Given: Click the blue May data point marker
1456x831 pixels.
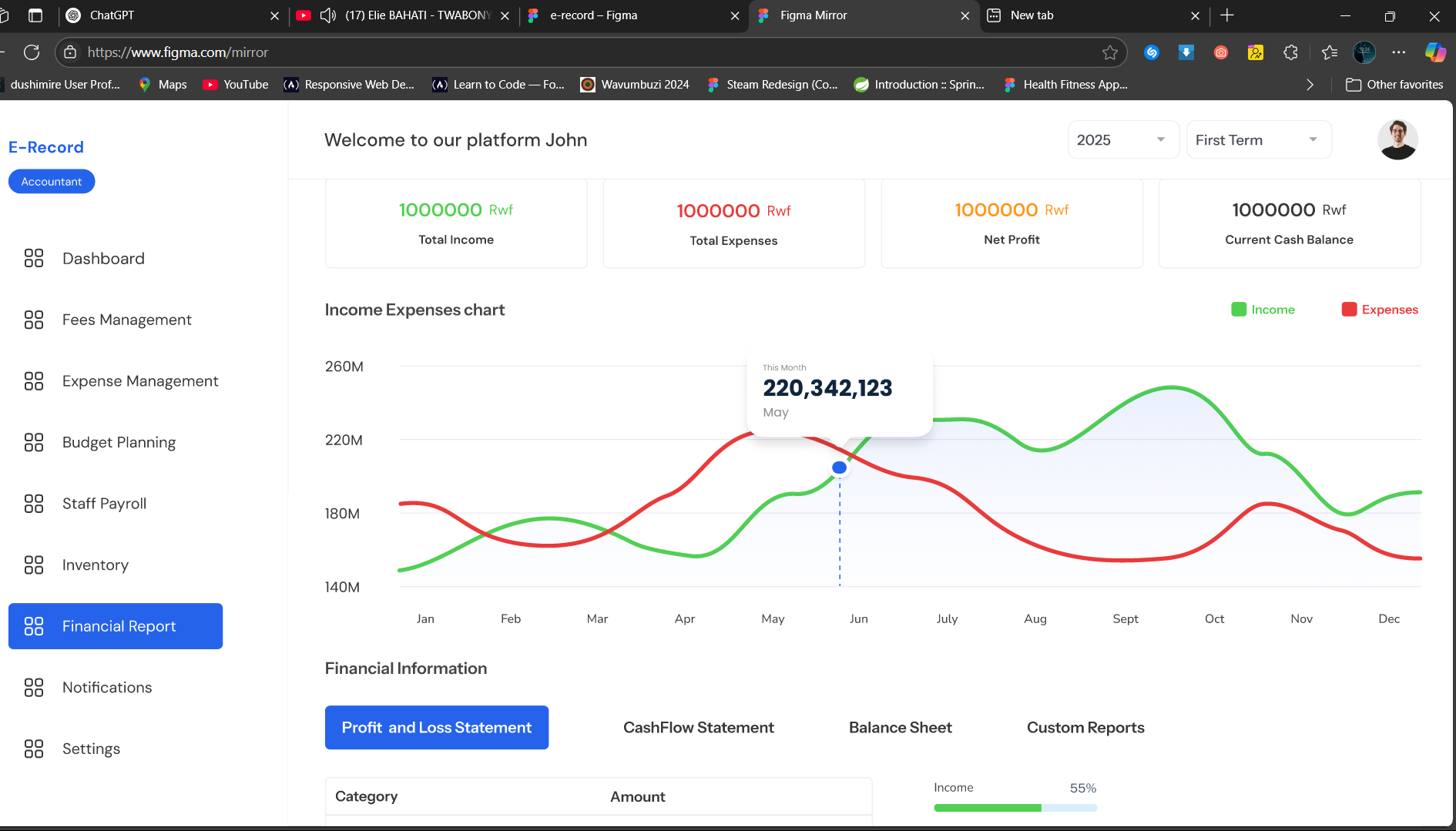Looking at the screenshot, I should click(840, 467).
